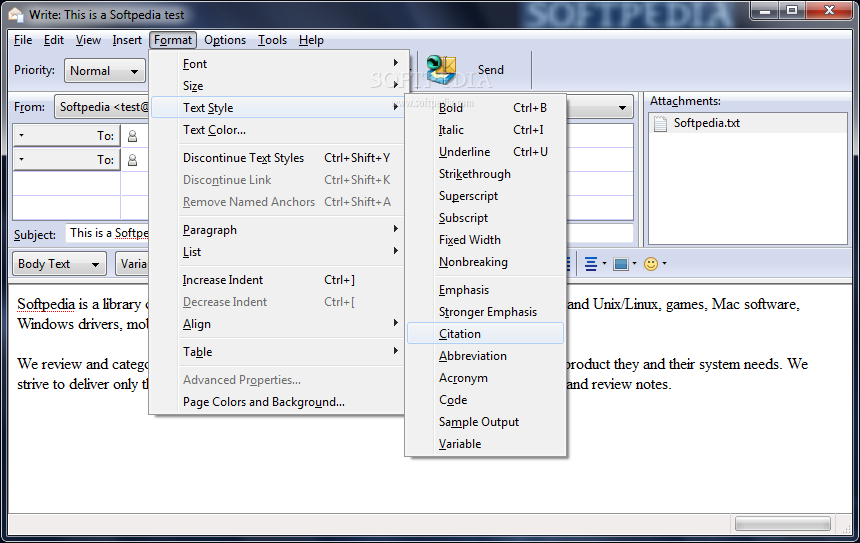Apply Superscript text style
The height and width of the screenshot is (543, 860).
[x=485, y=196]
